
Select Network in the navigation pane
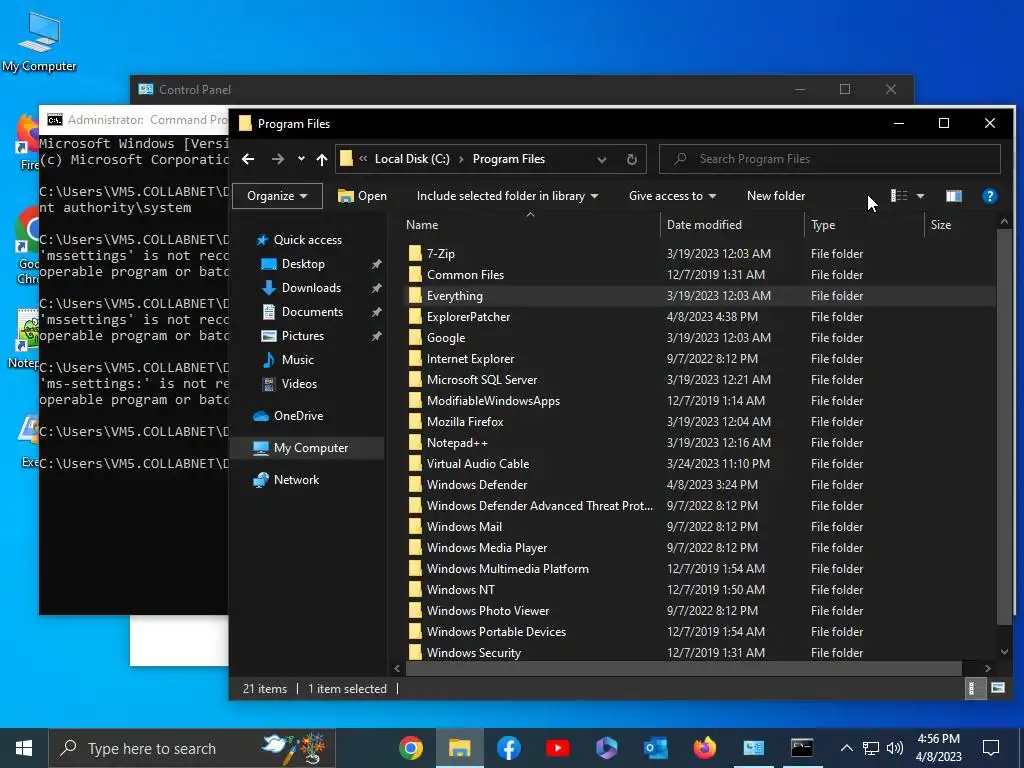(x=296, y=480)
